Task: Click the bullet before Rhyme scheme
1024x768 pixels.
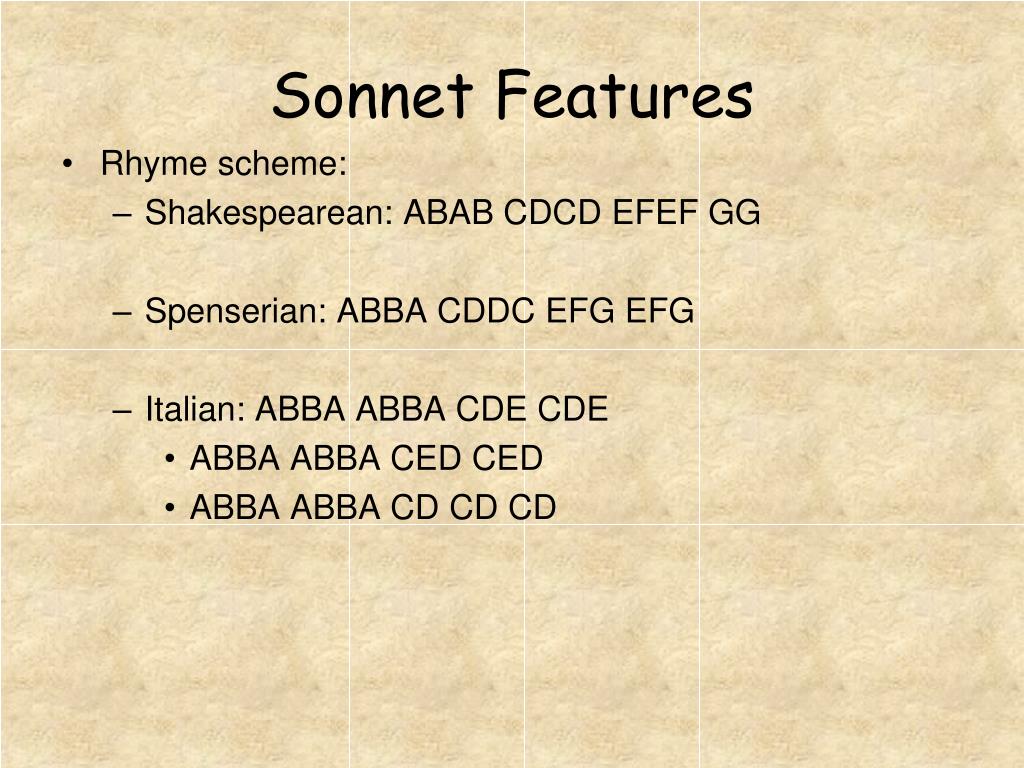Action: click(67, 164)
